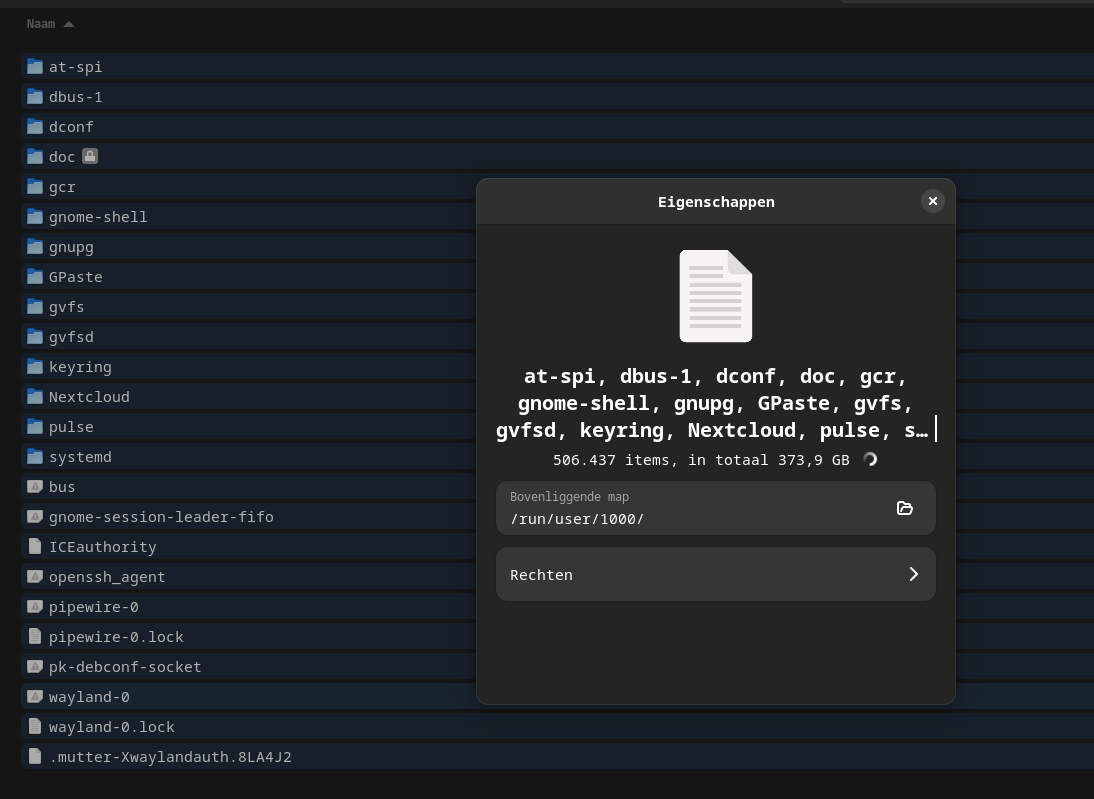The height and width of the screenshot is (799, 1094).
Task: Click the at-spi folder icon
Action: (x=35, y=66)
